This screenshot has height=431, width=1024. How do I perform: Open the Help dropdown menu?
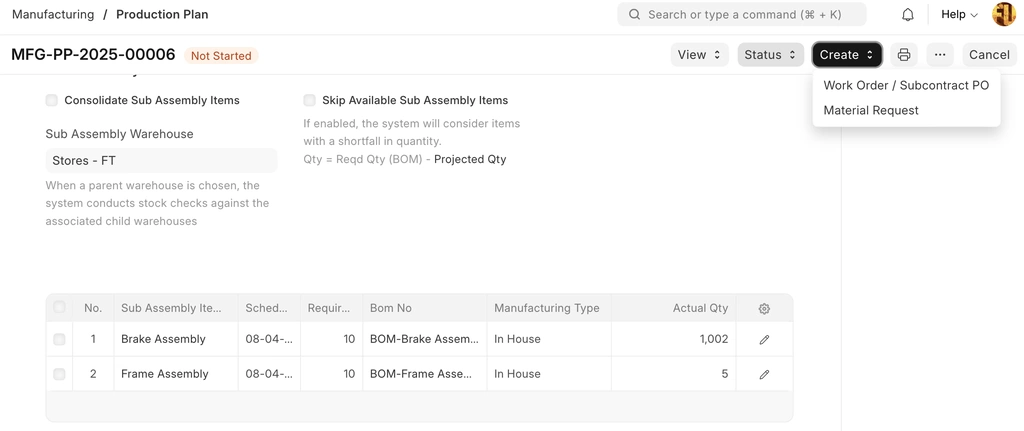click(x=959, y=15)
